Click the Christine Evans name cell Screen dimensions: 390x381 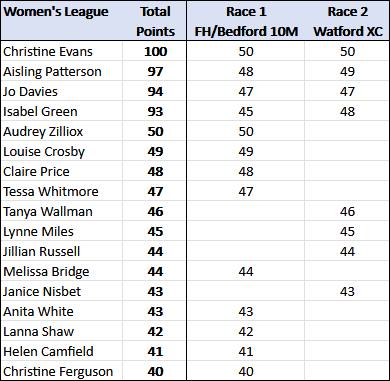tap(62, 51)
